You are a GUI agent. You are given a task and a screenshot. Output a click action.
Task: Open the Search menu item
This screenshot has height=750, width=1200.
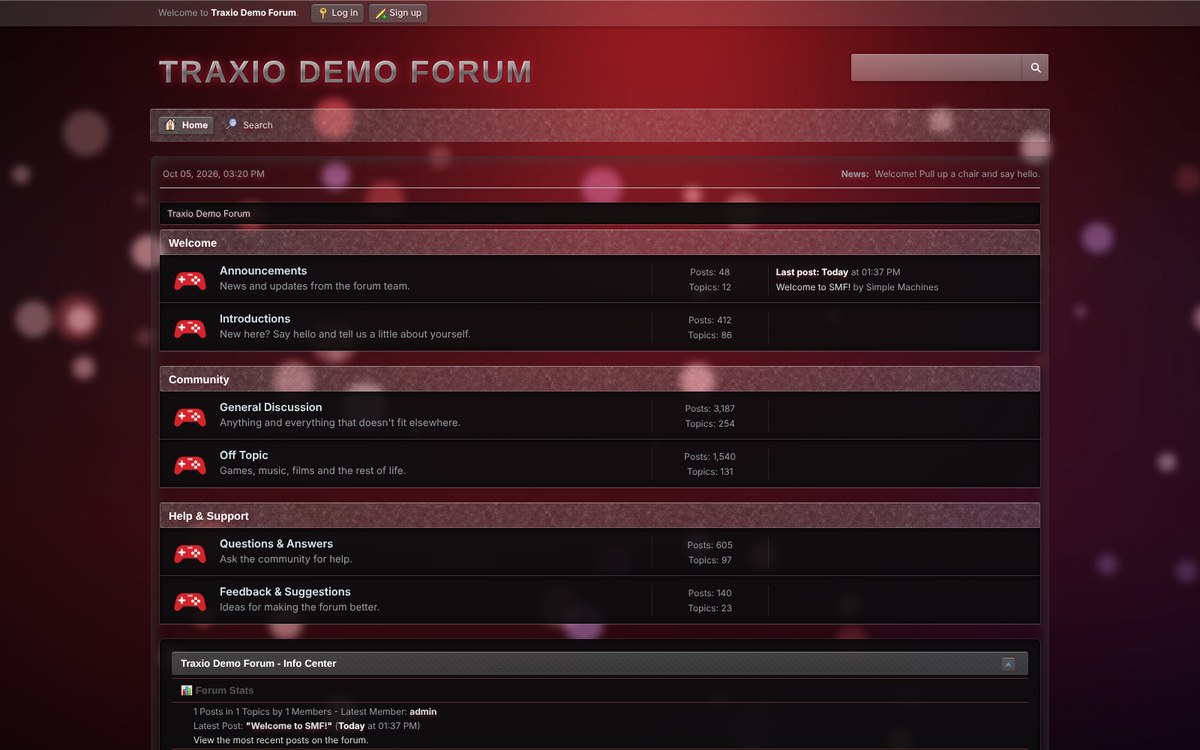click(249, 125)
